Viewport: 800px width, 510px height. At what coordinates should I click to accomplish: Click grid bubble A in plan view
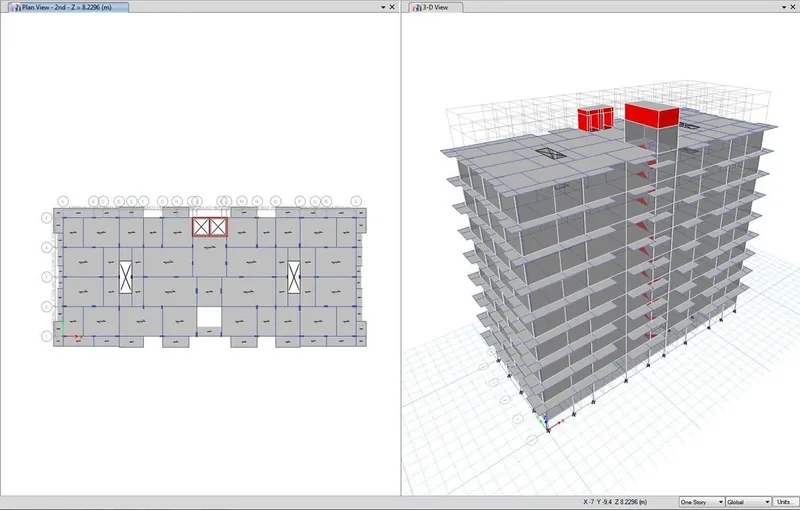pyautogui.click(x=63, y=201)
